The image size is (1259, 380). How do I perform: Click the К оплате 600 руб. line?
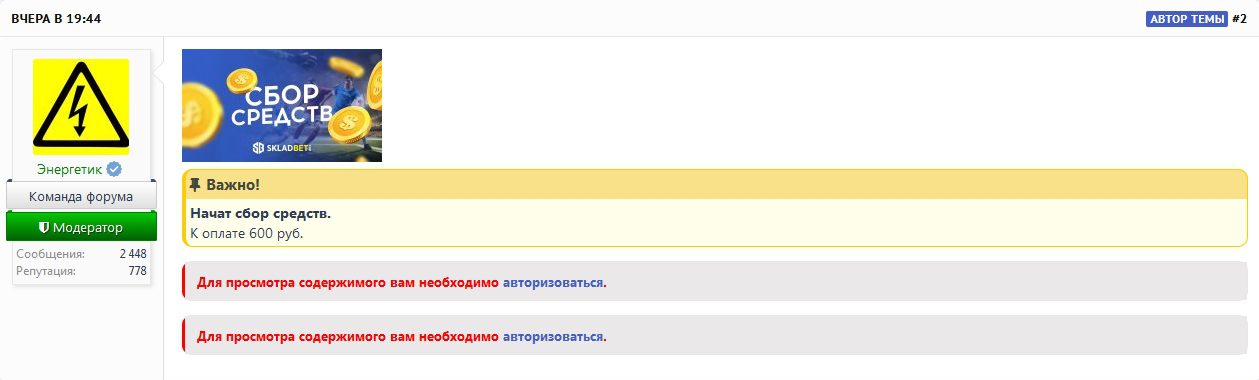pos(246,233)
